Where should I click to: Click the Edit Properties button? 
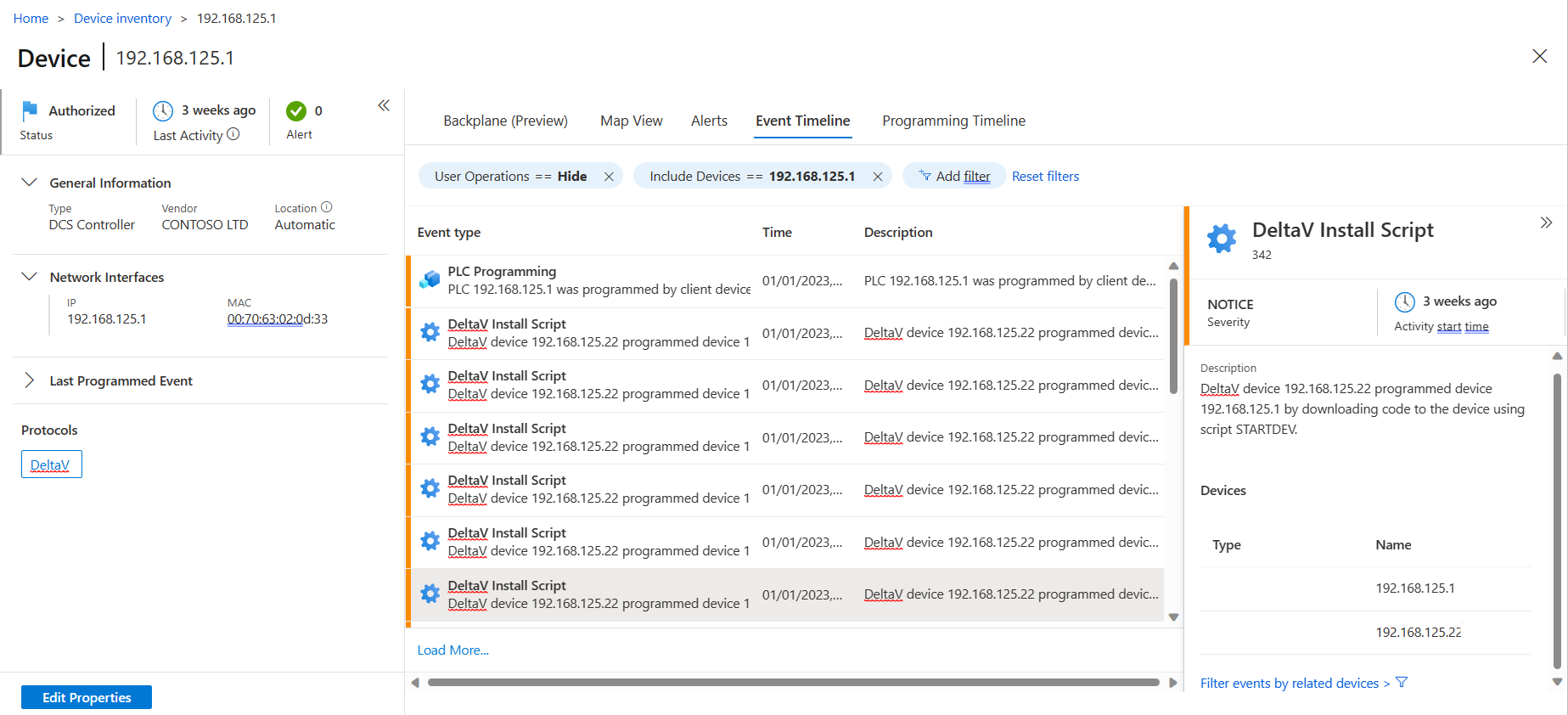[87, 697]
